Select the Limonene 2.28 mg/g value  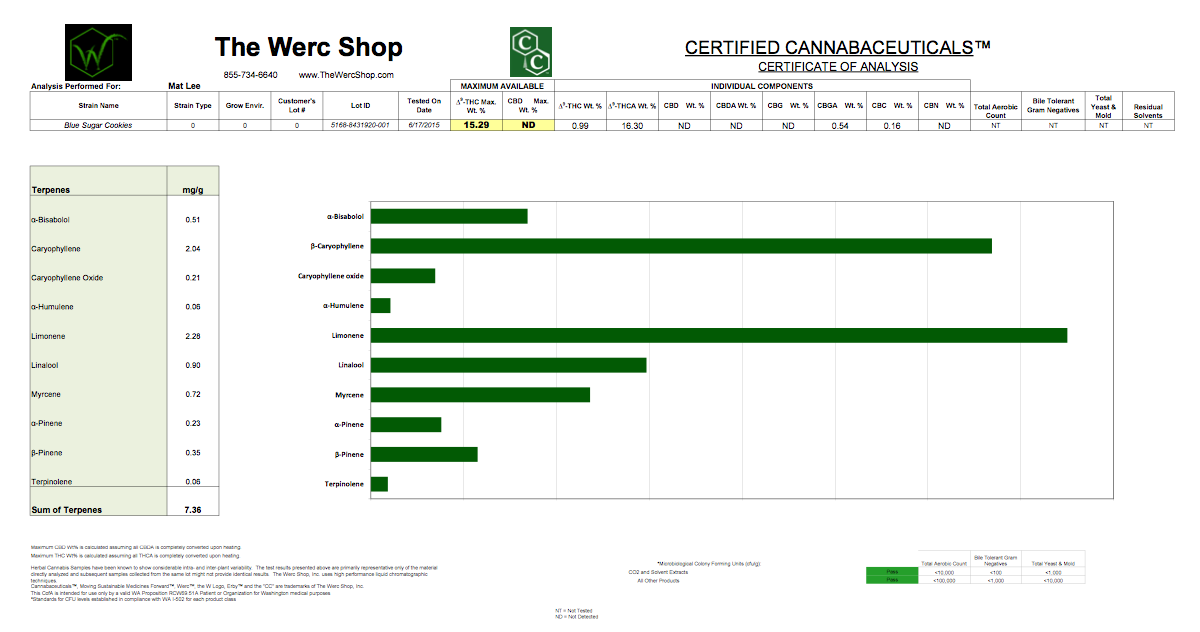[x=193, y=337]
